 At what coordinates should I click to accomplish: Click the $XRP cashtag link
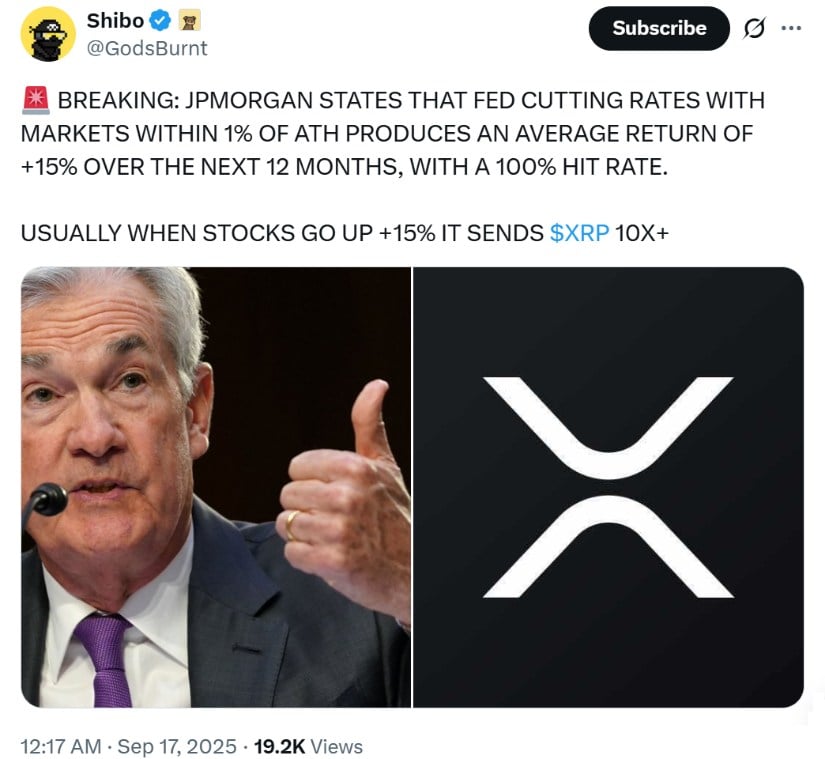pyautogui.click(x=579, y=233)
